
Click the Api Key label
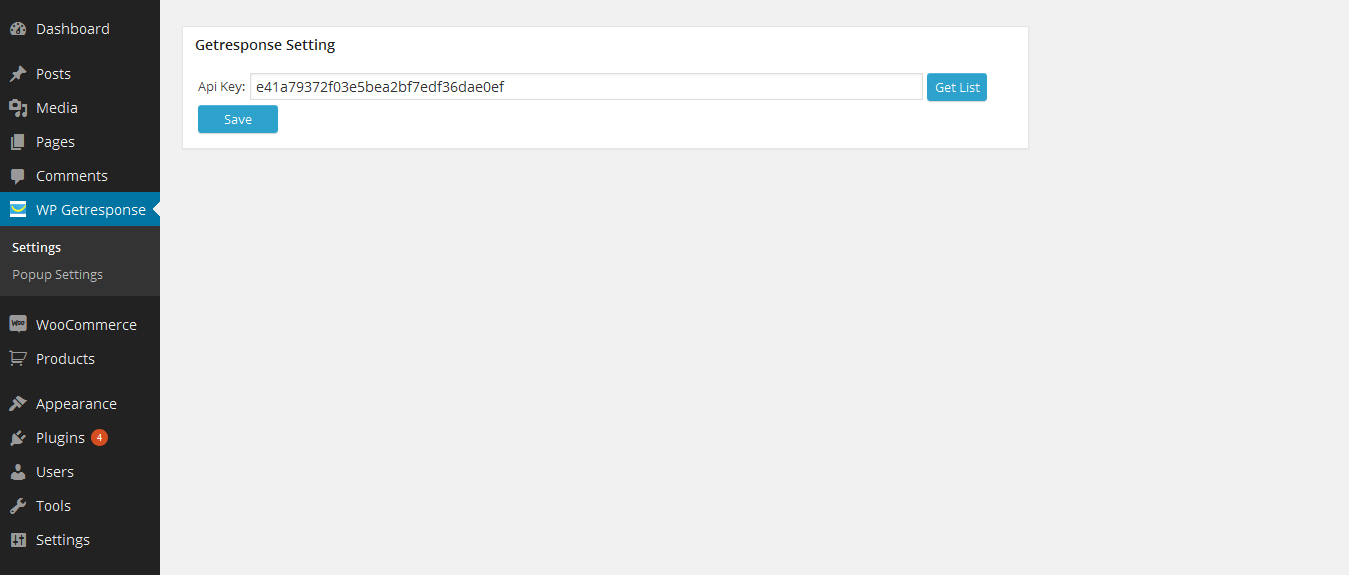221,87
